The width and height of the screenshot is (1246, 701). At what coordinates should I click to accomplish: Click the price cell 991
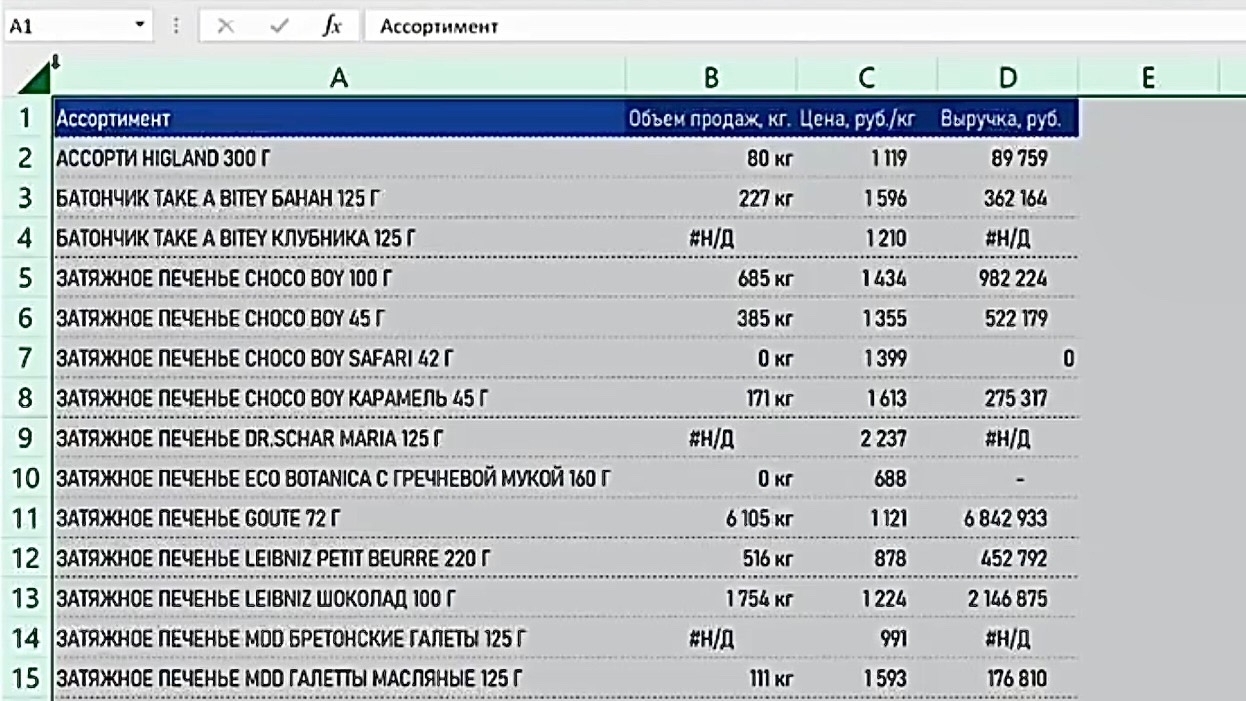click(867, 639)
